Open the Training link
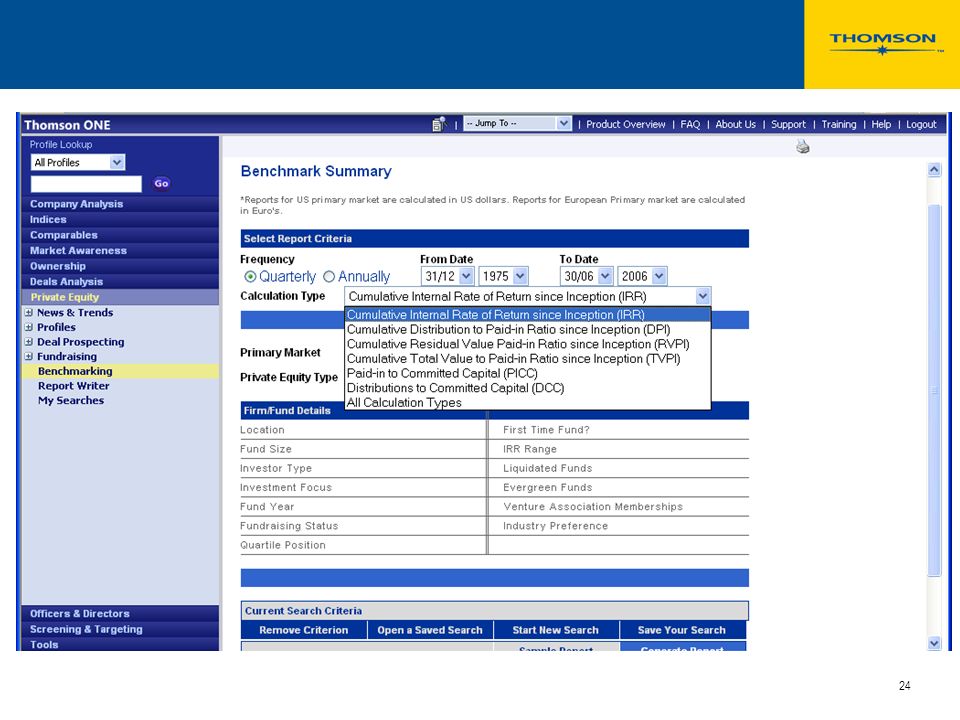 839,124
